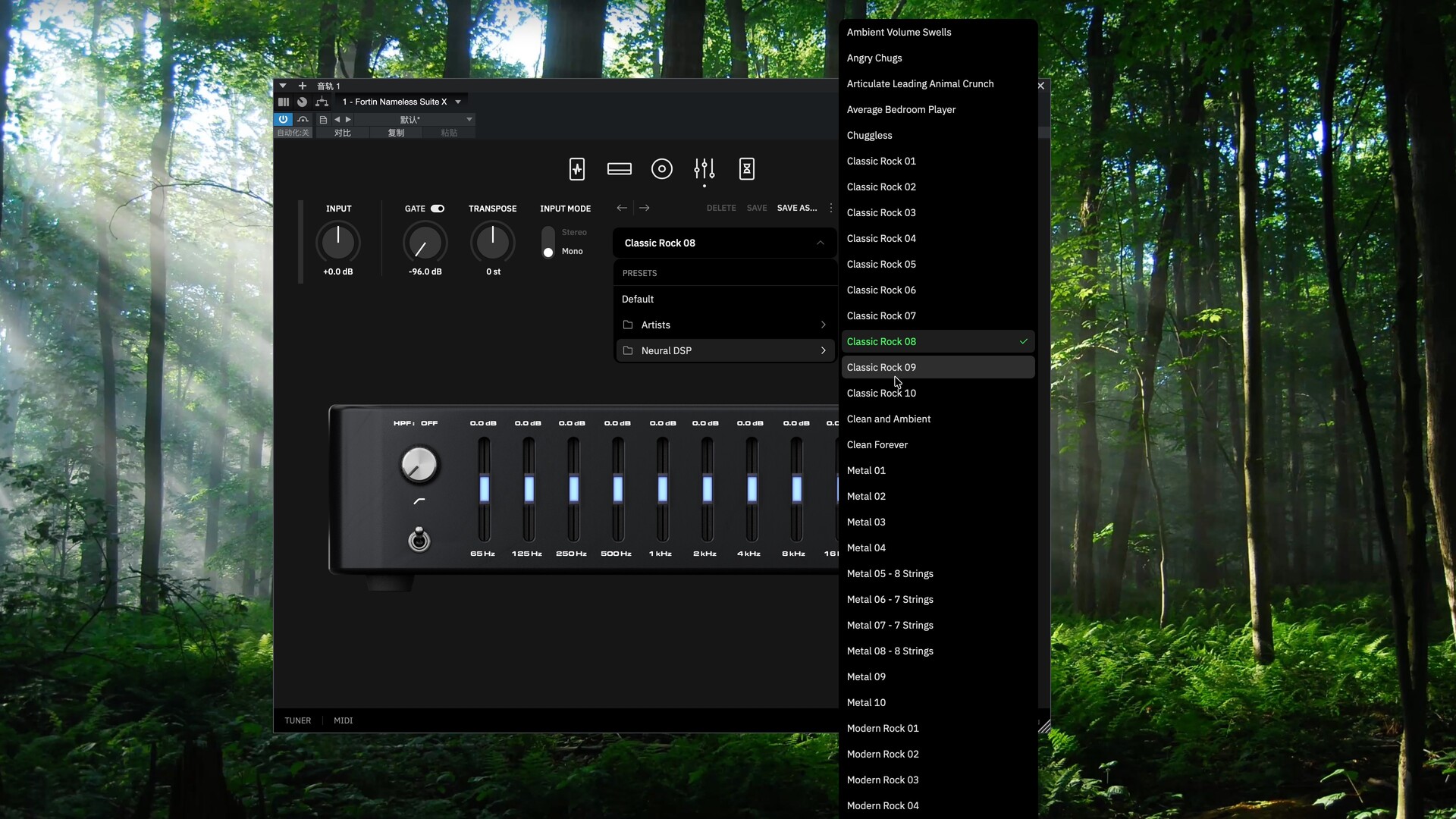Image resolution: width=1456 pixels, height=819 pixels.
Task: Go to previous preset with left arrow
Action: coord(622,208)
